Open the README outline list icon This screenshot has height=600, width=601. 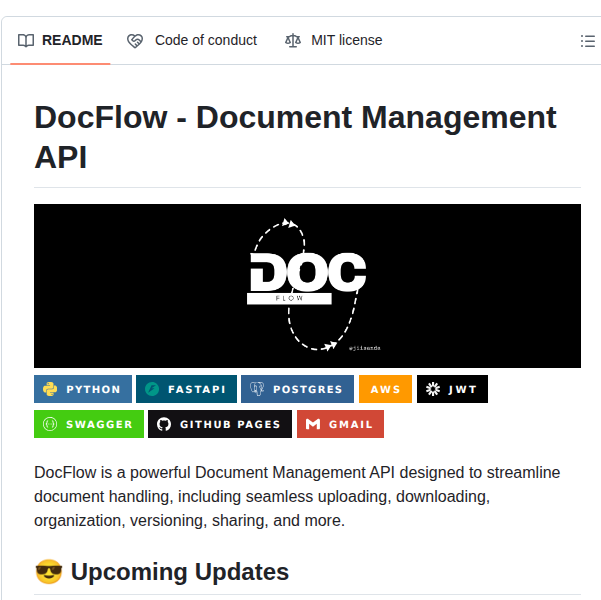point(588,41)
